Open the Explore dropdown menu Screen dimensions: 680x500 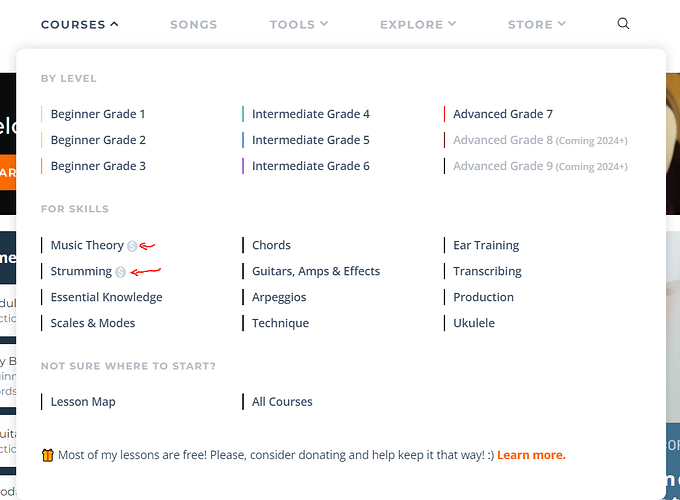(418, 24)
